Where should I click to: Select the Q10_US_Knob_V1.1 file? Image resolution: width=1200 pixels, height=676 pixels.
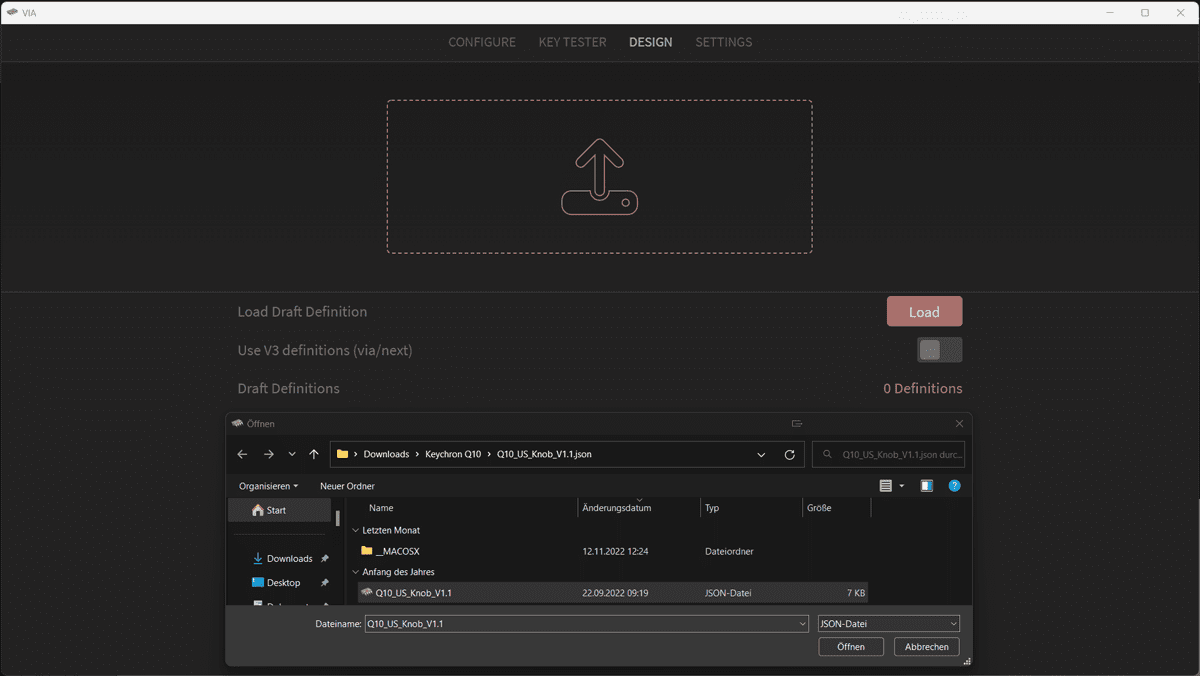[x=612, y=593]
